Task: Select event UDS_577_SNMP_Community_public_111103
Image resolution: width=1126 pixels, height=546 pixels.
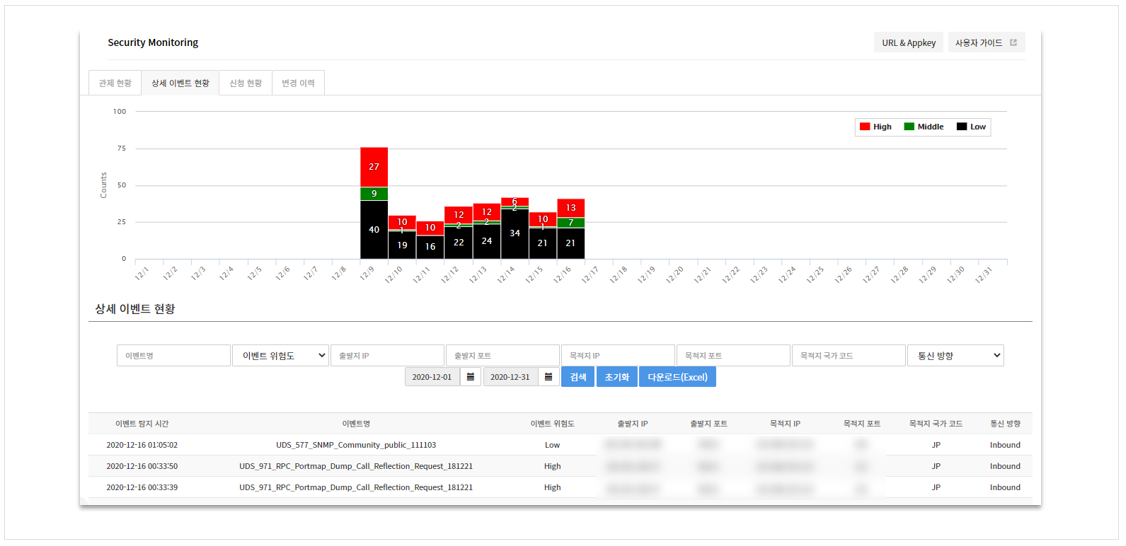Action: click(355, 445)
